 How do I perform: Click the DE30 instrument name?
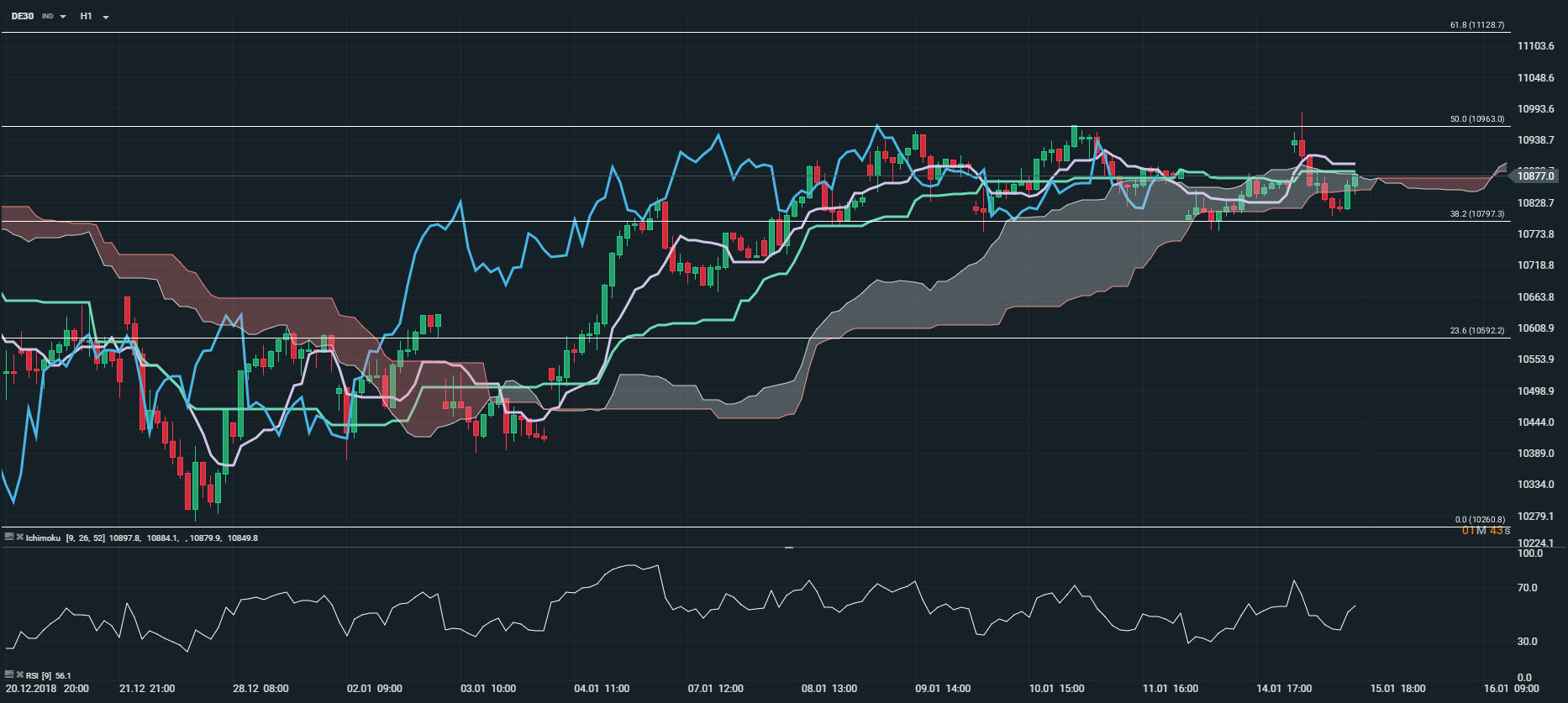[23, 16]
